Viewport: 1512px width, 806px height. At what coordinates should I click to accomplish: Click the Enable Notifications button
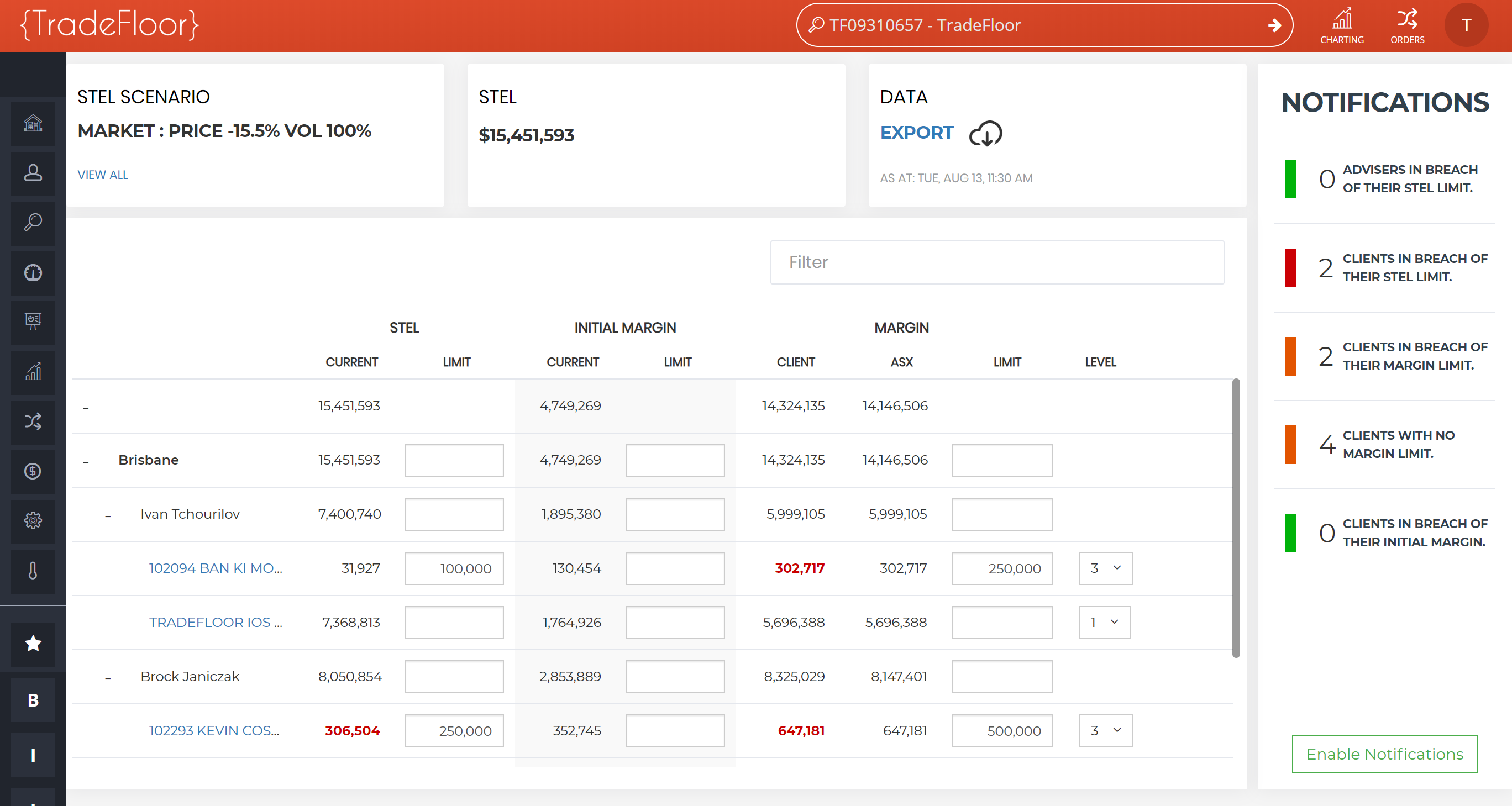pos(1385,754)
